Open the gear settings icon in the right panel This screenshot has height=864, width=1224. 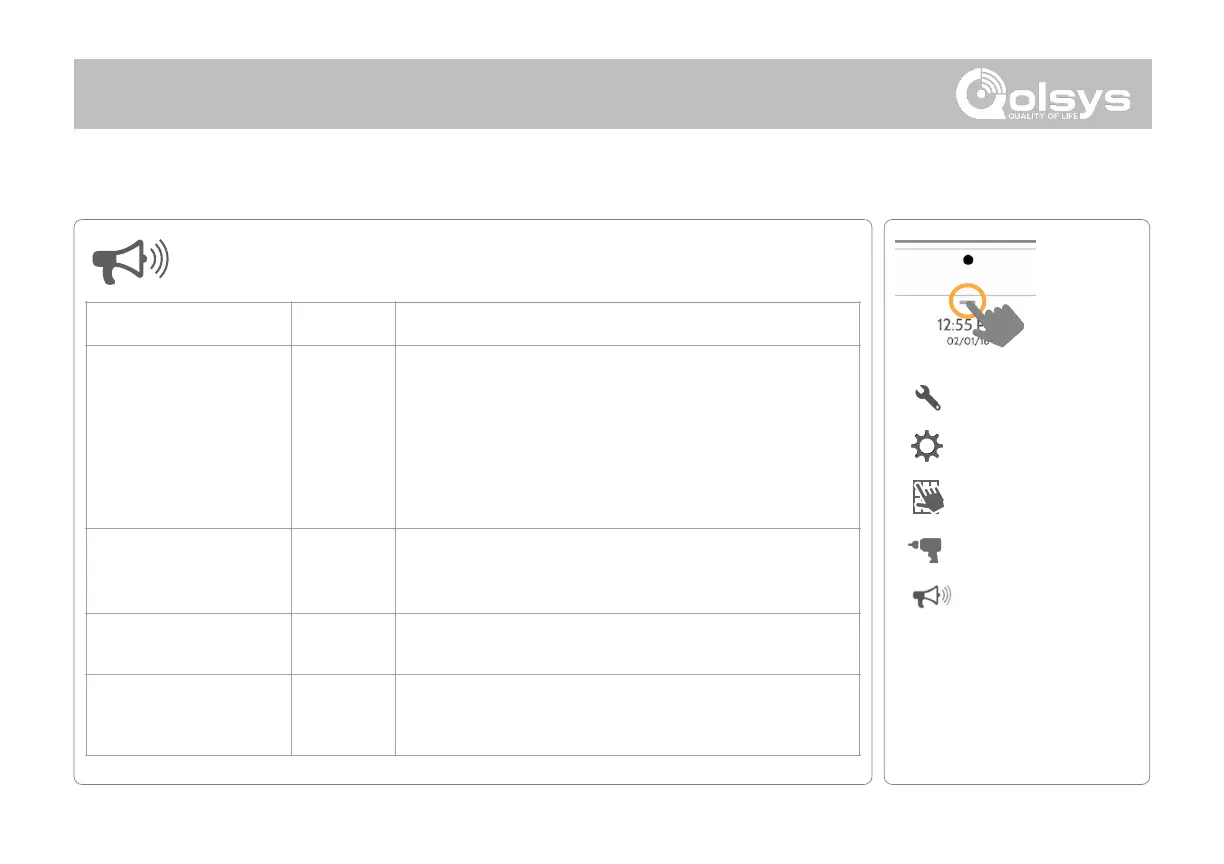[927, 447]
